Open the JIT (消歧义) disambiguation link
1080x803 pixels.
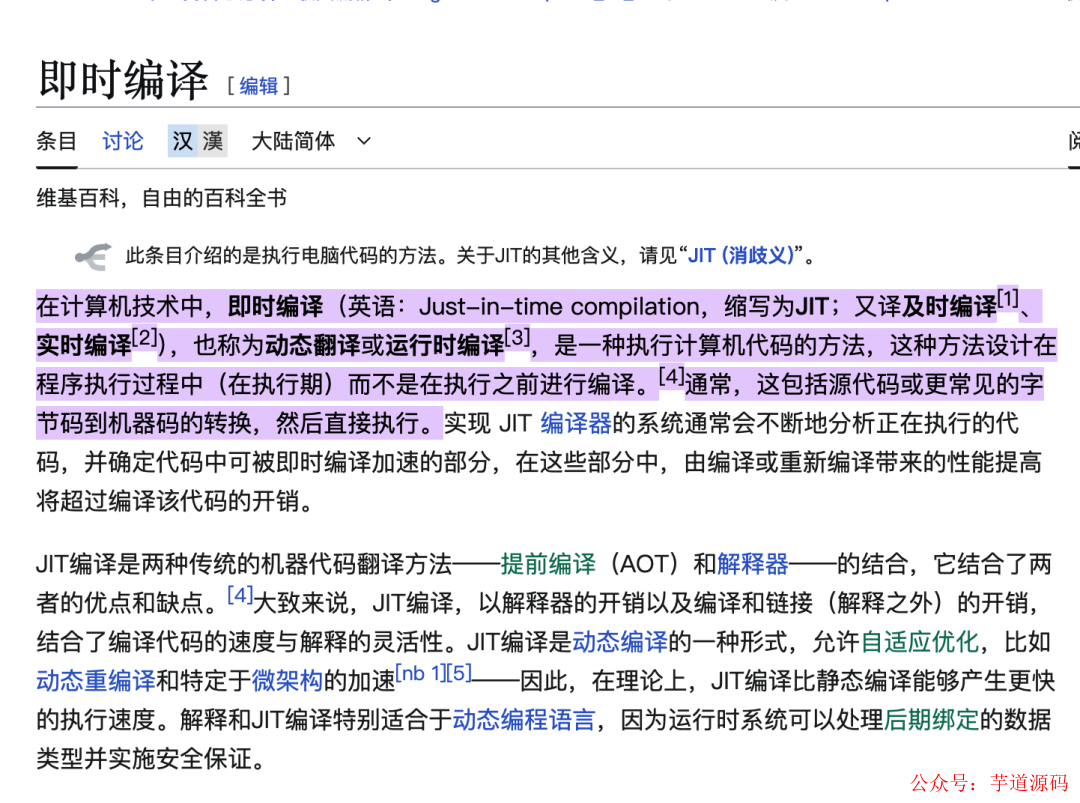click(742, 256)
